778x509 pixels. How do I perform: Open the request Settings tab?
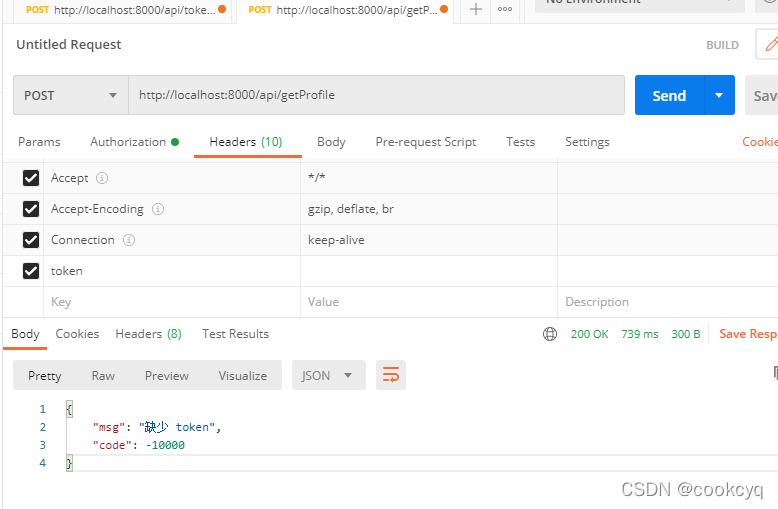pyautogui.click(x=587, y=142)
